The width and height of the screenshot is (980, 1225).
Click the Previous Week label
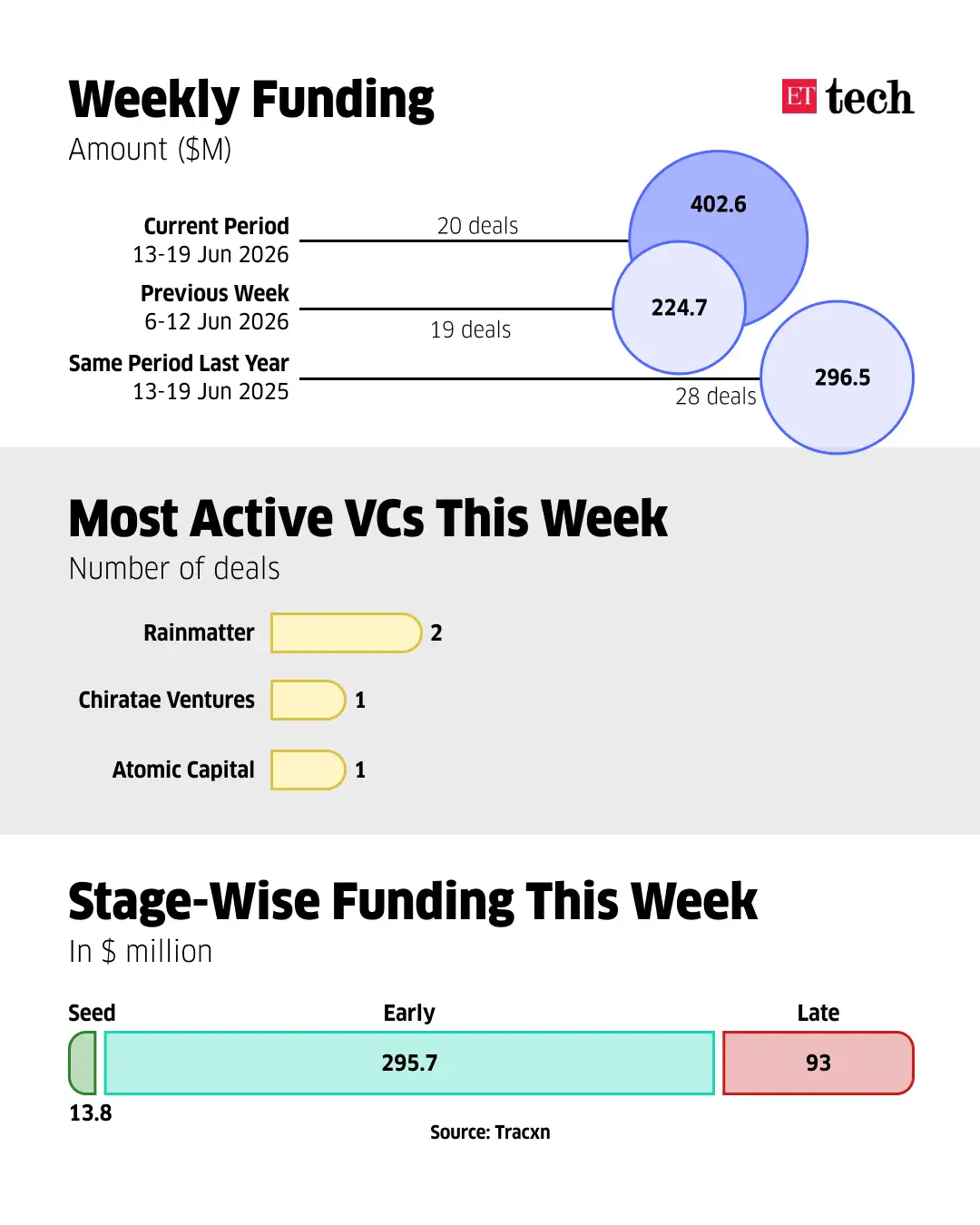tap(214, 293)
